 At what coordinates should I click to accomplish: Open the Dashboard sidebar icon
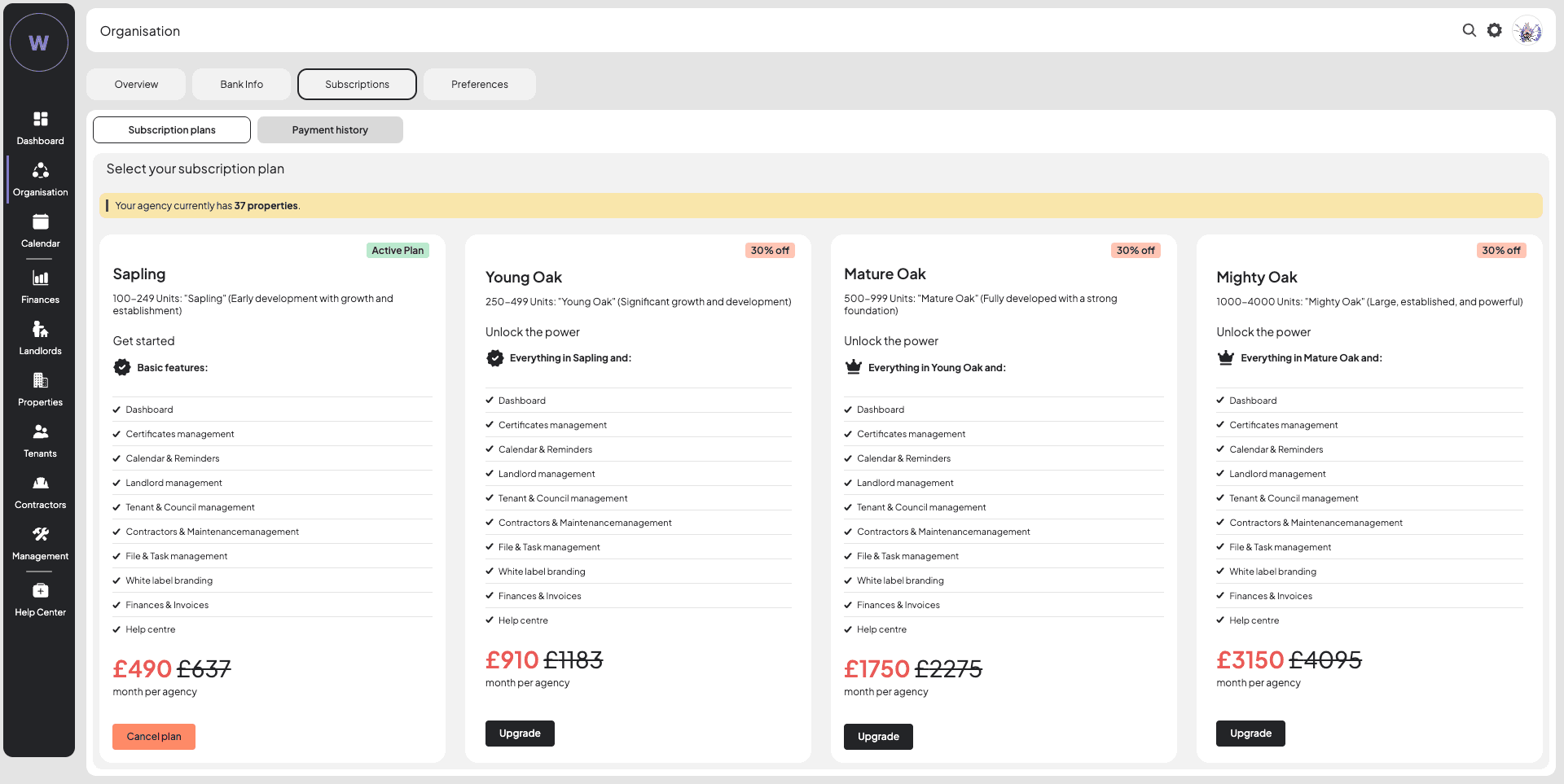click(x=40, y=120)
